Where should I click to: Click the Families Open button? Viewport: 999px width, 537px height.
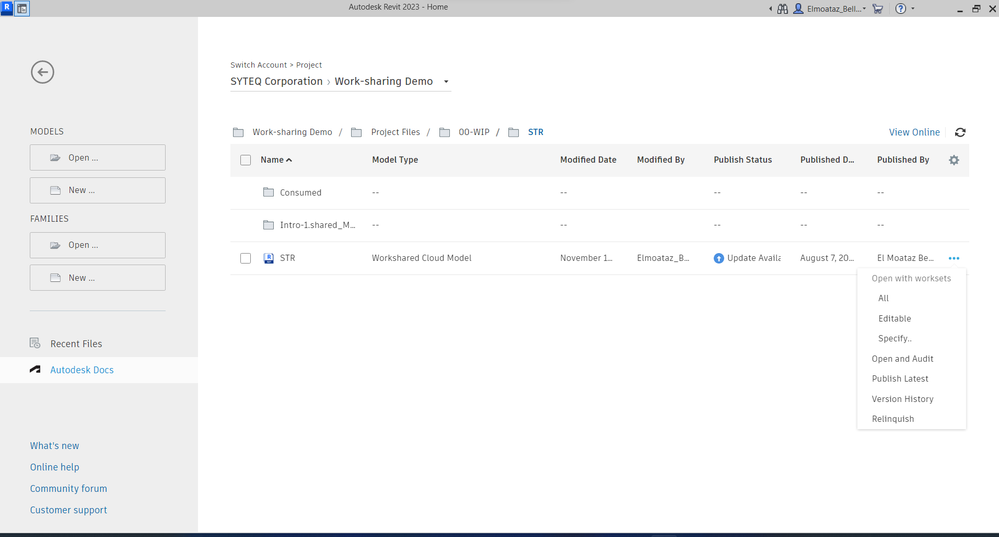coord(97,245)
